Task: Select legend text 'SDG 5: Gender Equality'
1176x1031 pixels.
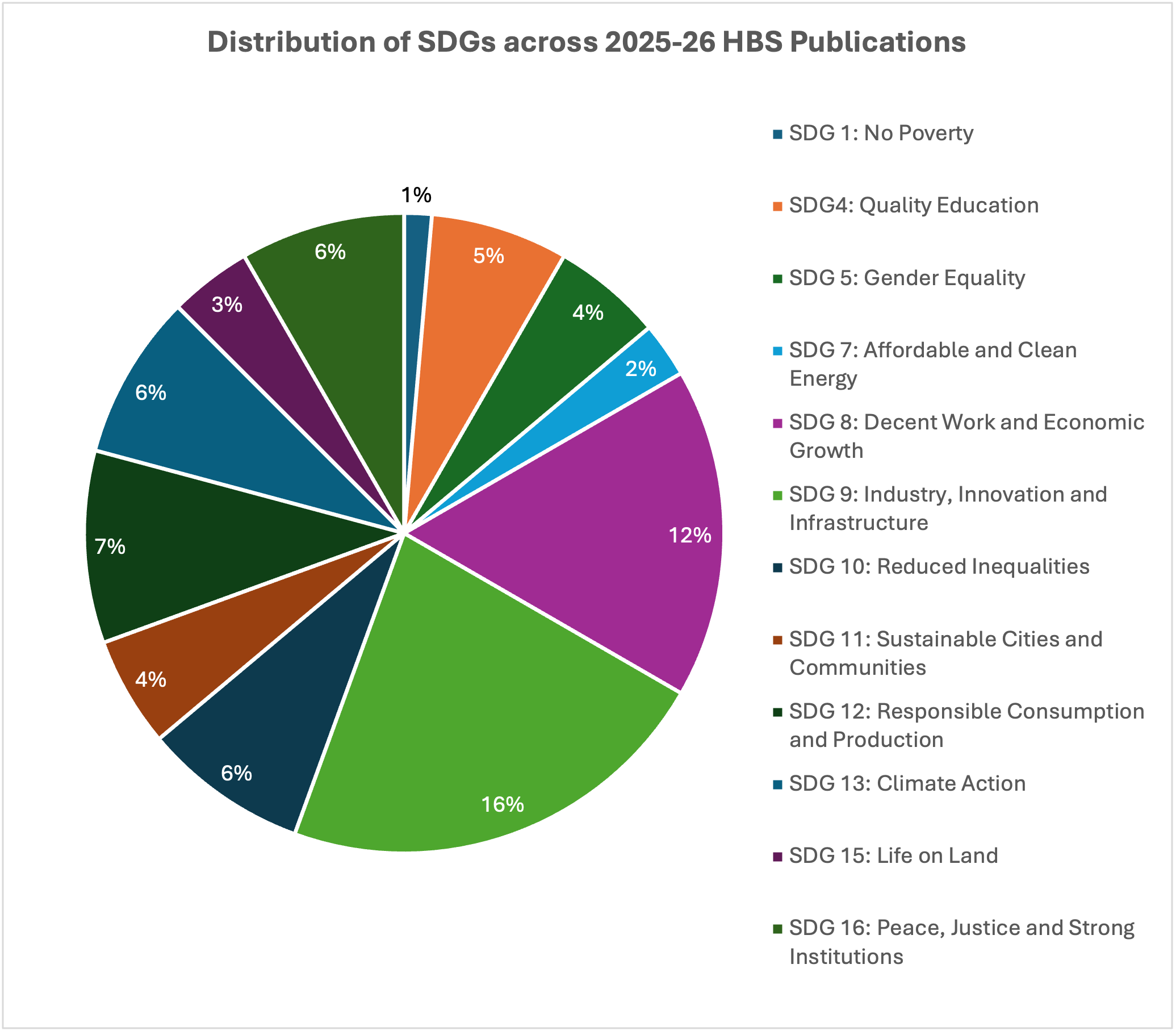Action: coord(907,278)
